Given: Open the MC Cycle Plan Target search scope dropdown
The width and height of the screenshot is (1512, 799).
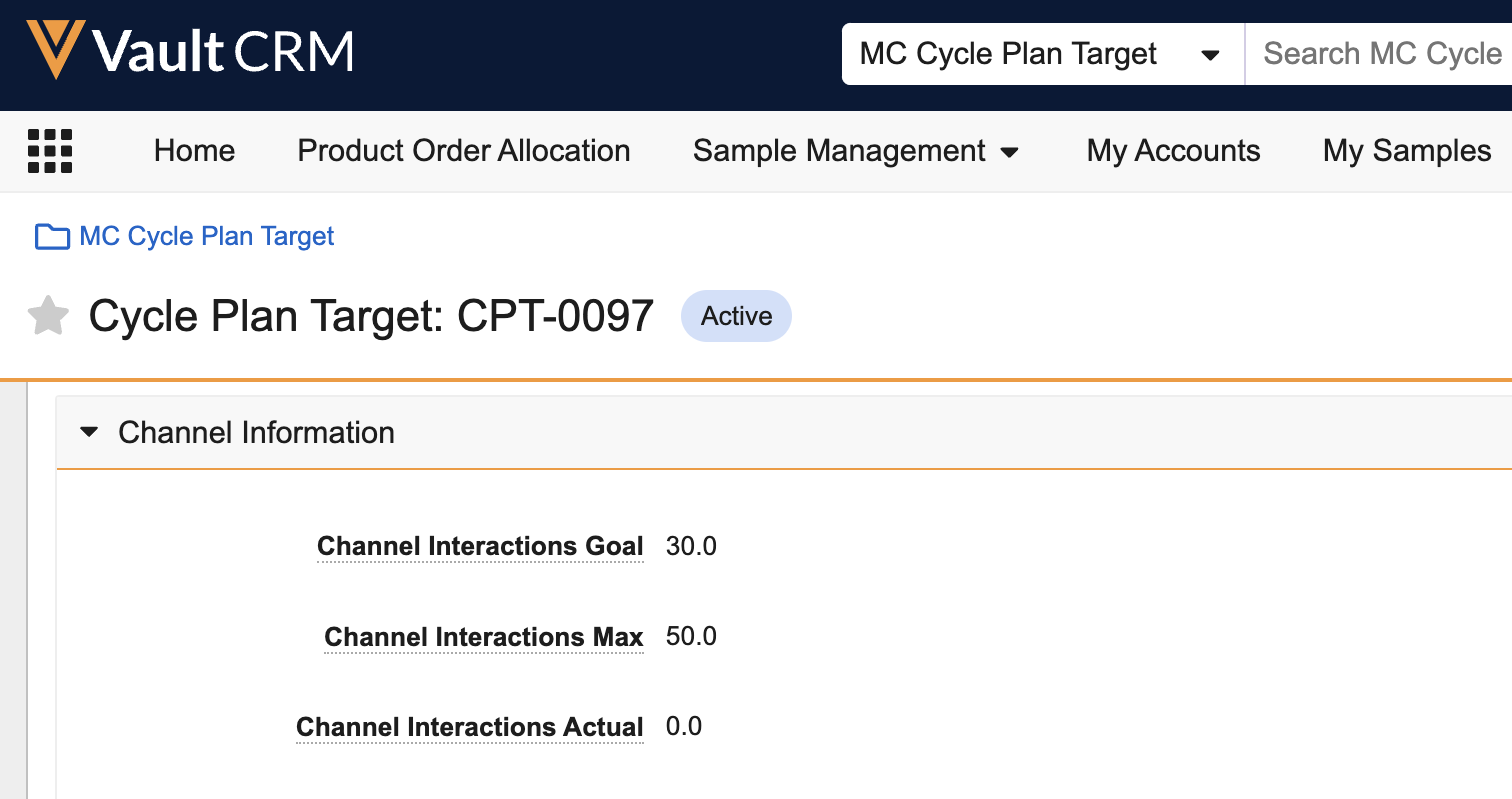Looking at the screenshot, I should tap(1210, 55).
